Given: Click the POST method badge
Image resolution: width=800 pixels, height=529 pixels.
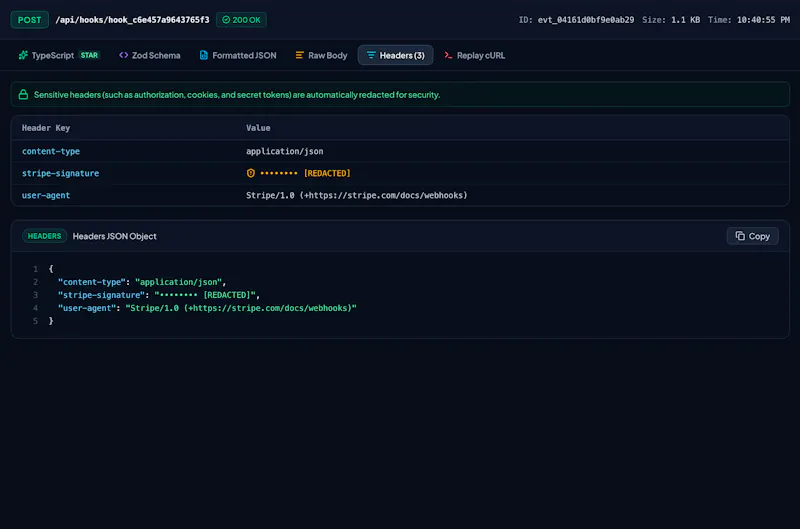Looking at the screenshot, I should [30, 20].
